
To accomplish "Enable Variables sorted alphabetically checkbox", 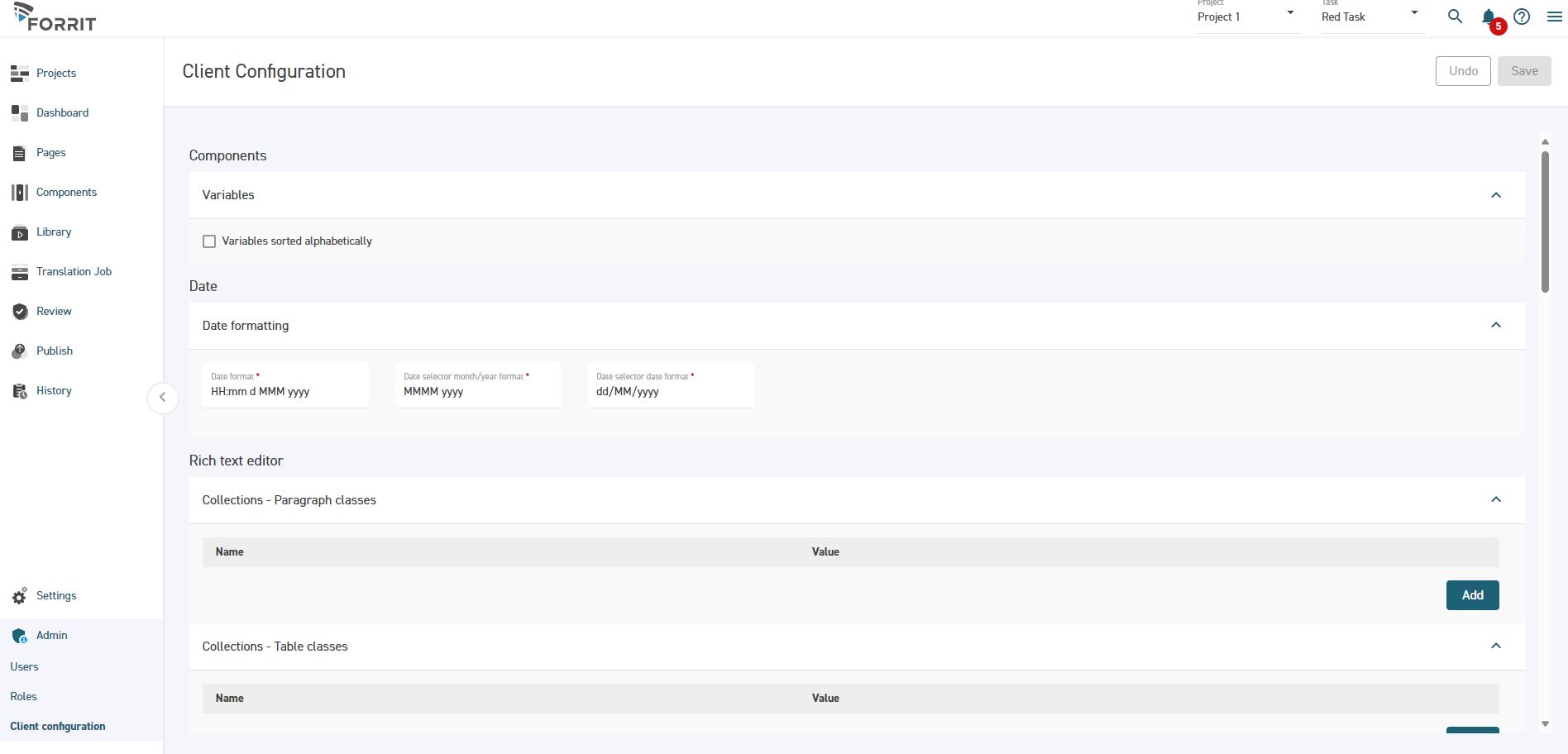I will coord(209,241).
